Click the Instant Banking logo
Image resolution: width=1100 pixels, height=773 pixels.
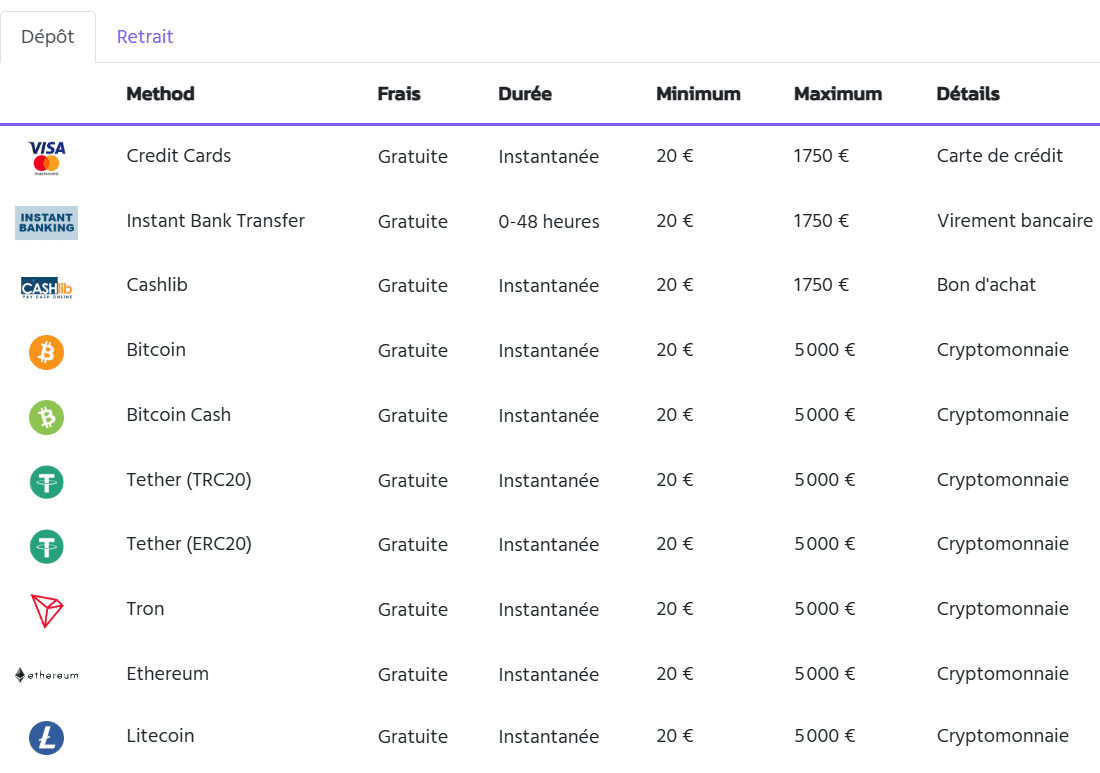46,223
